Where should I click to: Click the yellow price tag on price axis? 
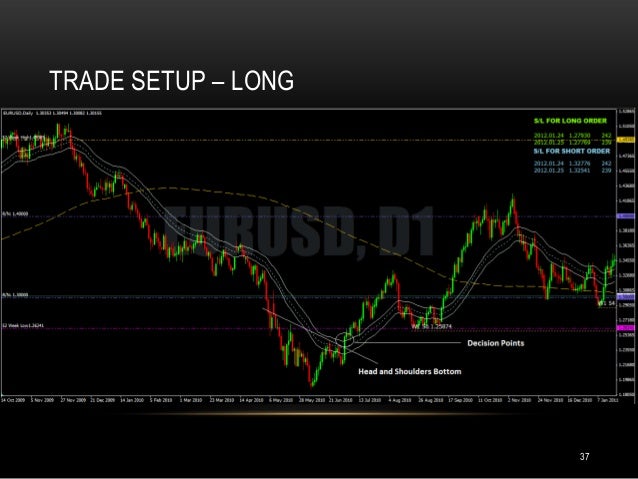[x=626, y=140]
